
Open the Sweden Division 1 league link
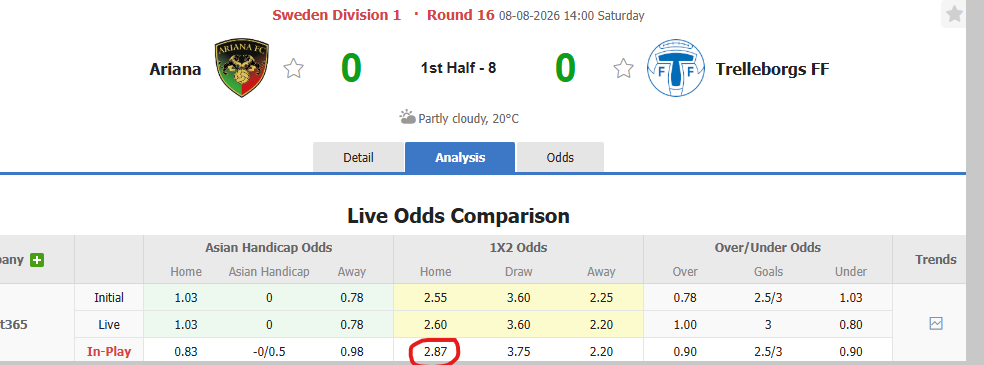click(x=336, y=15)
